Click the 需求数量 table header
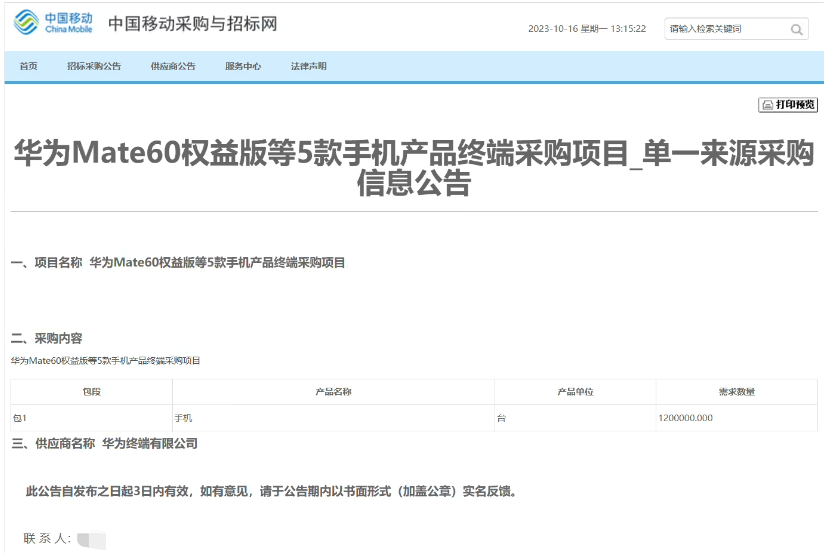Image resolution: width=829 pixels, height=553 pixels. tap(736, 392)
